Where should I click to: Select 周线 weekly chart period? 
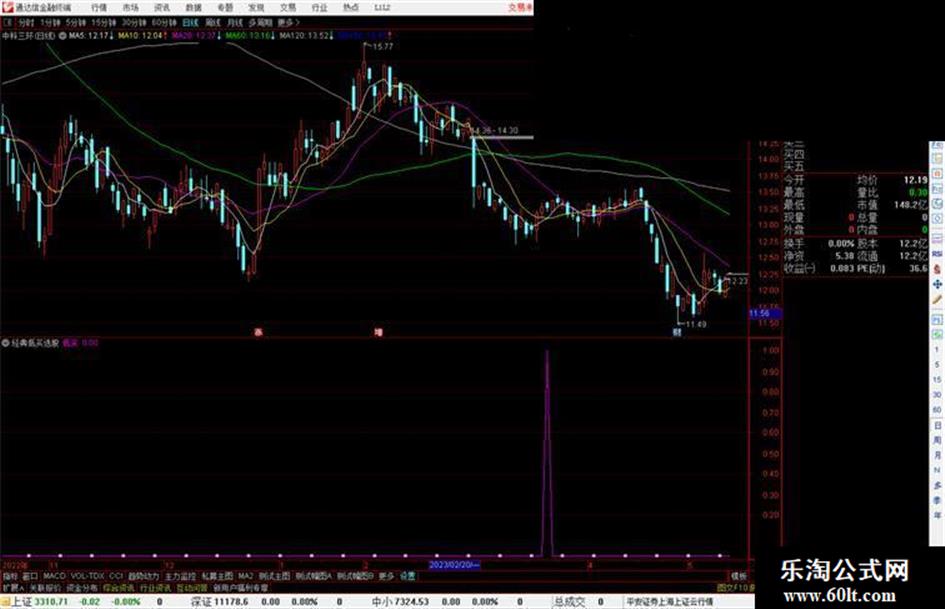(213, 22)
